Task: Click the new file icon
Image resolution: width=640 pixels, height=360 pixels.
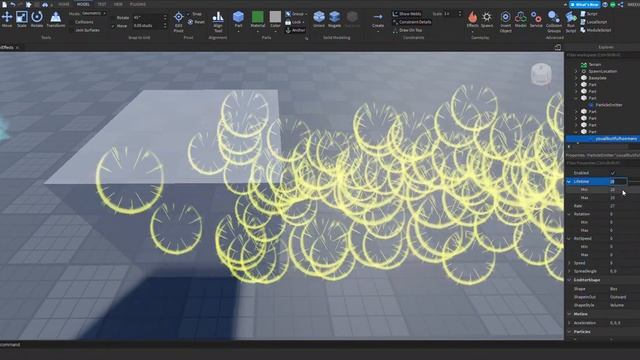Action: (x=4, y=4)
